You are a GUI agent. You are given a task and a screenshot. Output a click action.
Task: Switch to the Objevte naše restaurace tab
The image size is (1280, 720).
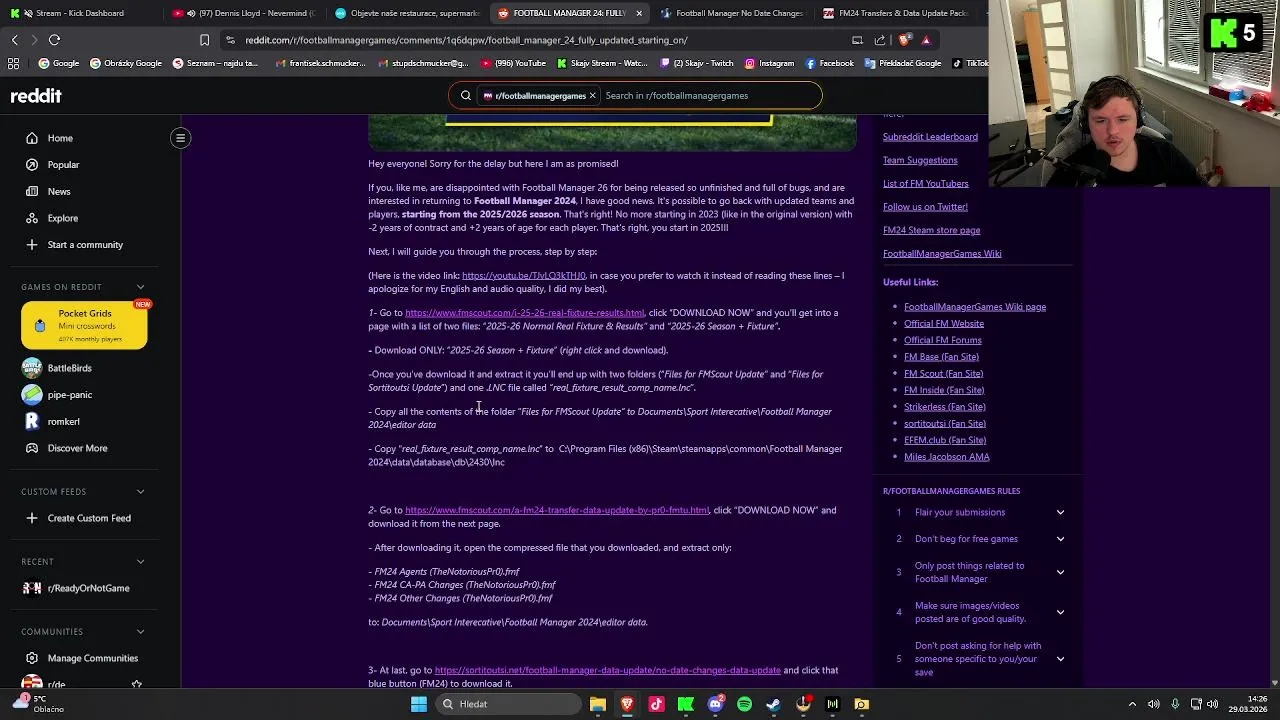408,13
